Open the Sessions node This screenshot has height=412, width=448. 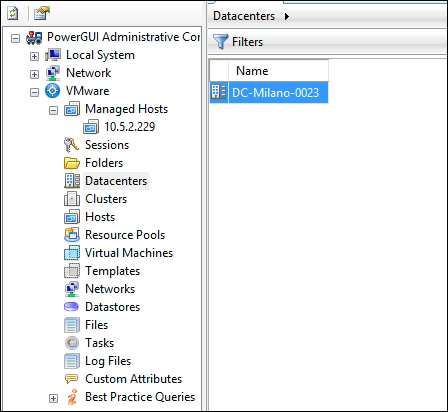(x=107, y=145)
